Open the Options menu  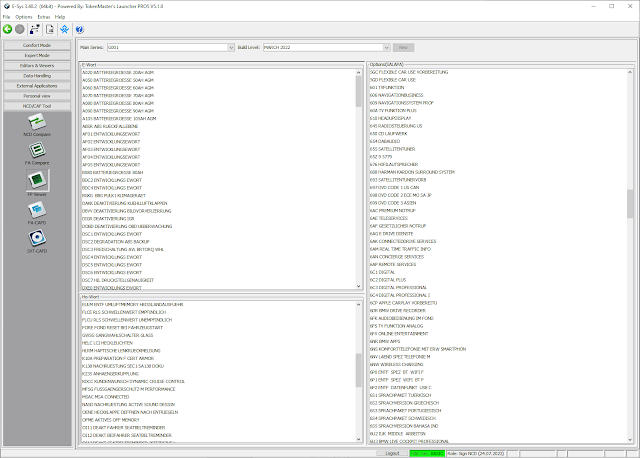click(x=24, y=17)
